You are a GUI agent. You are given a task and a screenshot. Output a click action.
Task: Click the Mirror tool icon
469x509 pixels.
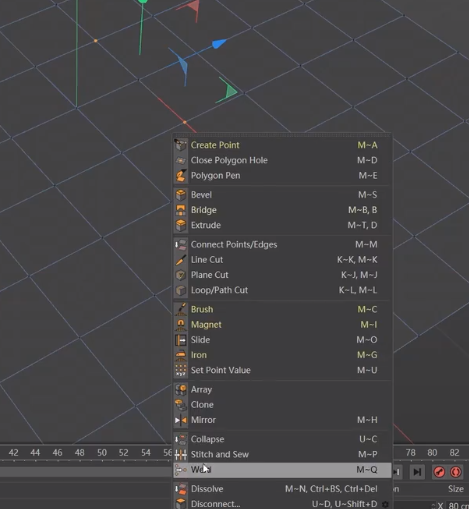(181, 420)
